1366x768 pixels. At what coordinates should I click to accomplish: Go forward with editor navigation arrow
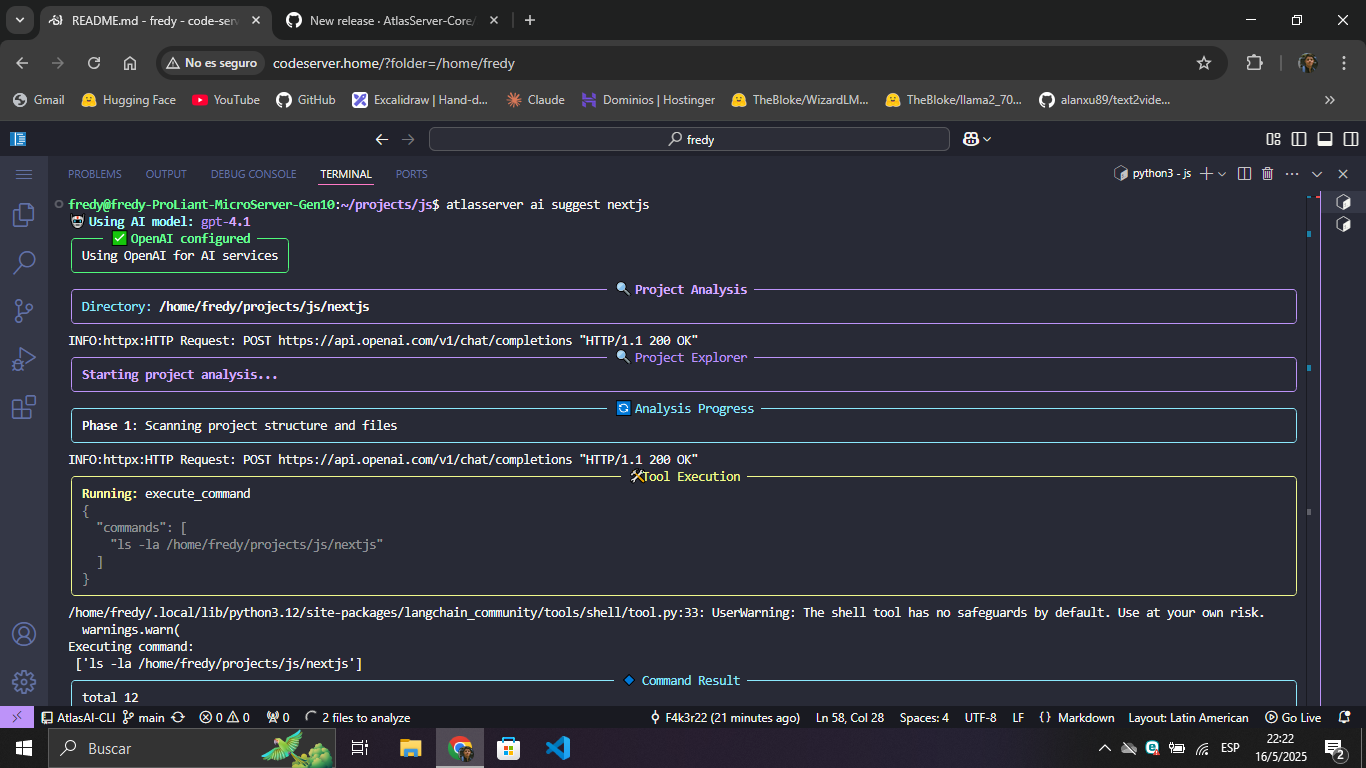pyautogui.click(x=408, y=139)
